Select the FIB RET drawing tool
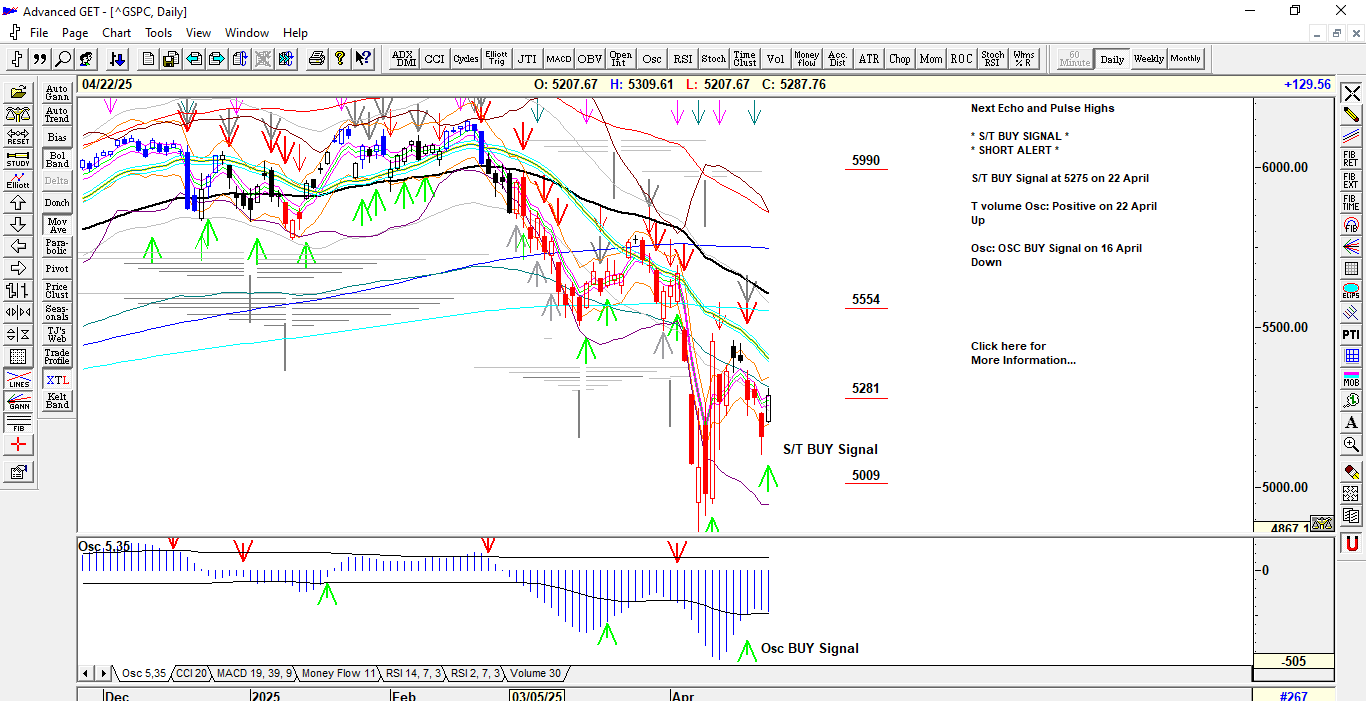1366x701 pixels. point(1351,159)
